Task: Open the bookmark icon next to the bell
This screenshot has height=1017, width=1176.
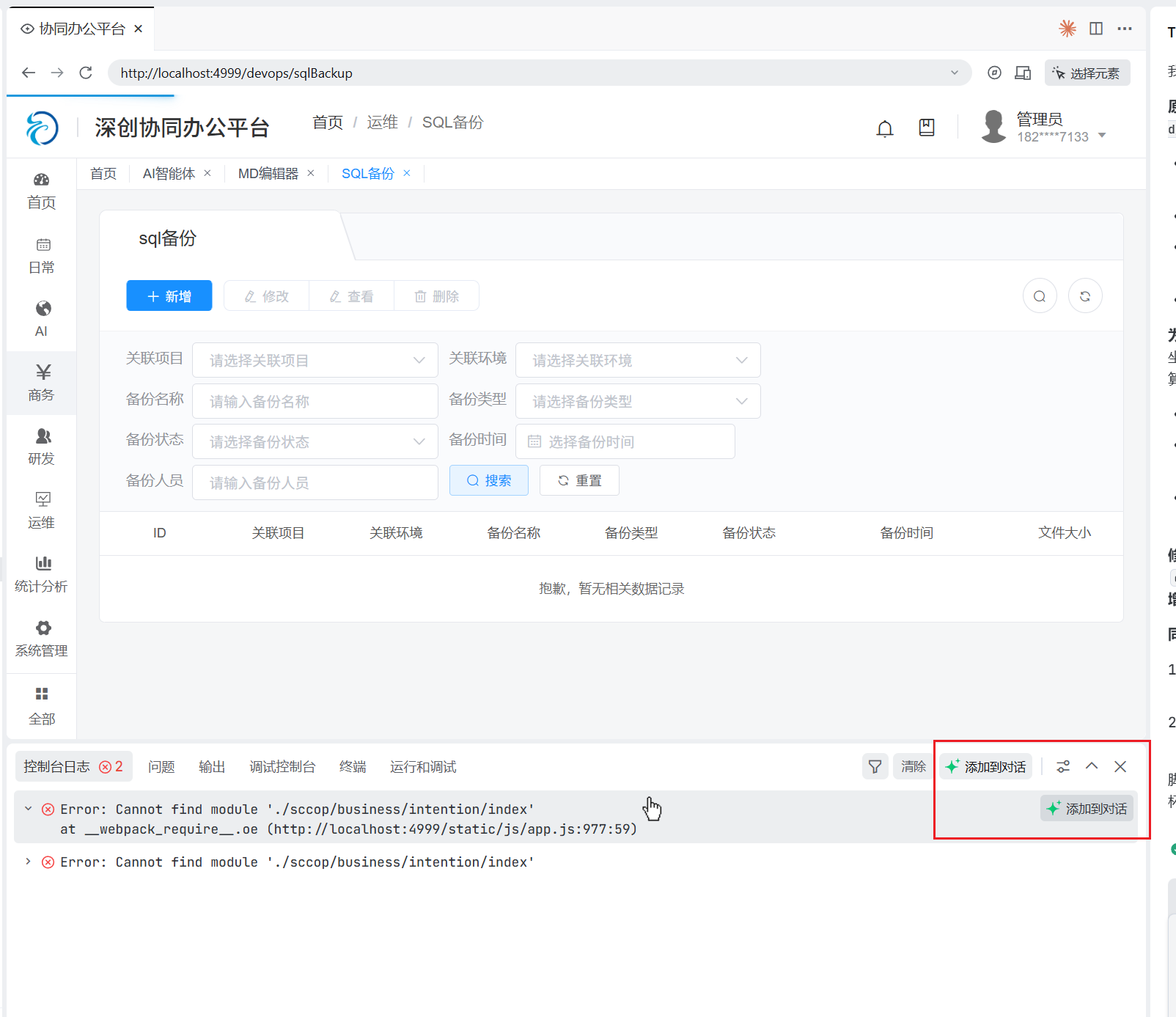Action: pos(927,128)
